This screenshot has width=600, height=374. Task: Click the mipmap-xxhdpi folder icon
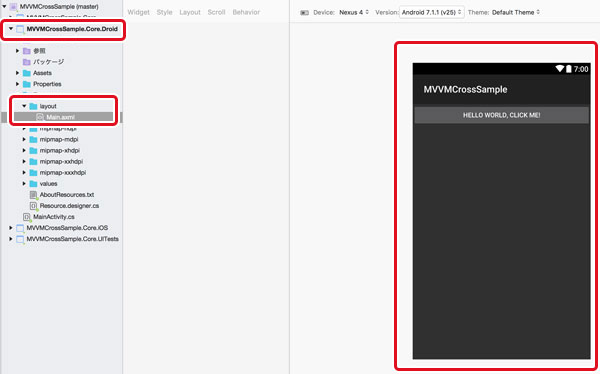33,162
